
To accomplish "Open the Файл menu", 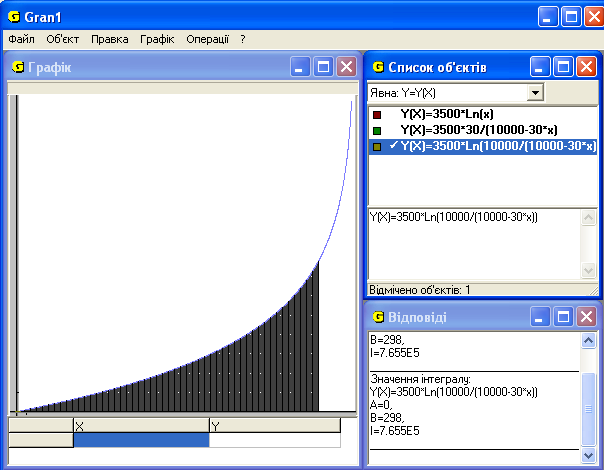I will pyautogui.click(x=20, y=39).
